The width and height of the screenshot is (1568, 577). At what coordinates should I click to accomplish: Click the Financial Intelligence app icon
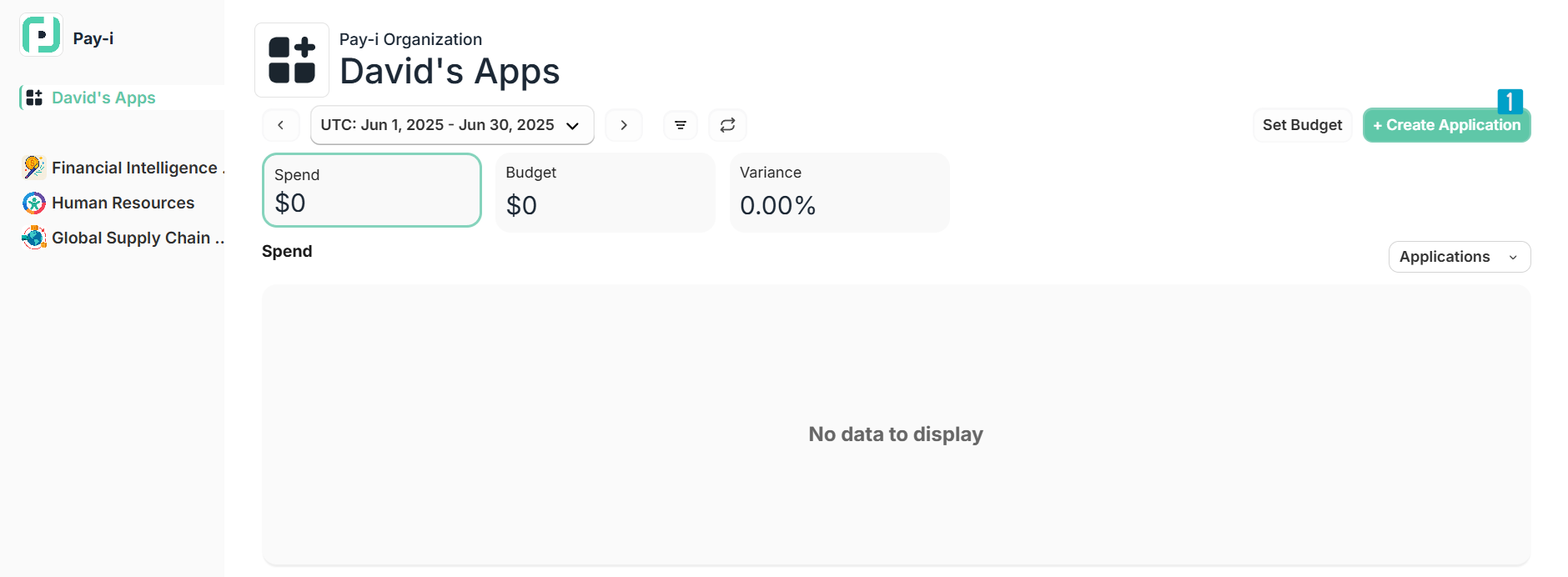[34, 168]
